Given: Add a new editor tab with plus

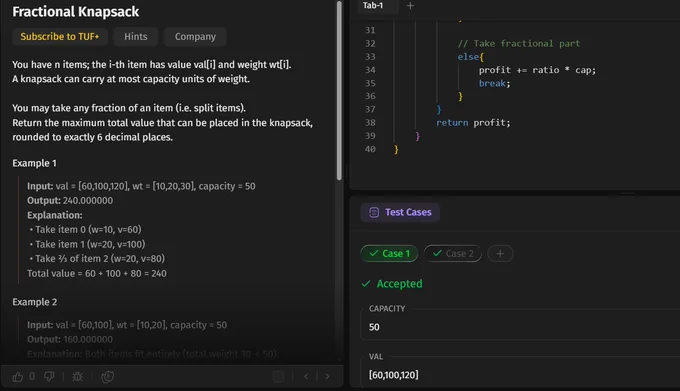Looking at the screenshot, I should pyautogui.click(x=410, y=6).
